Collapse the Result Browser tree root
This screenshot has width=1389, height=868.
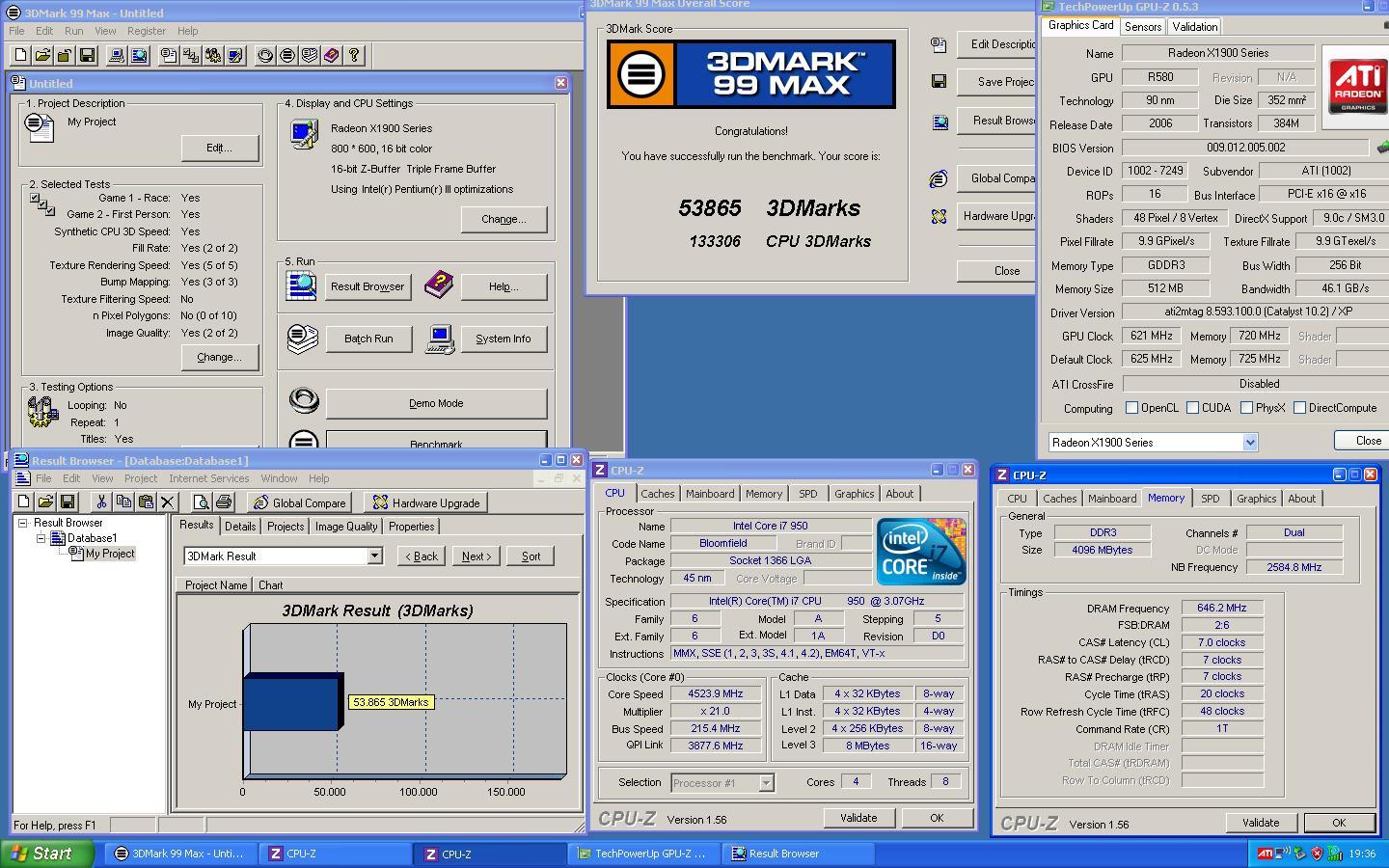tap(22, 523)
